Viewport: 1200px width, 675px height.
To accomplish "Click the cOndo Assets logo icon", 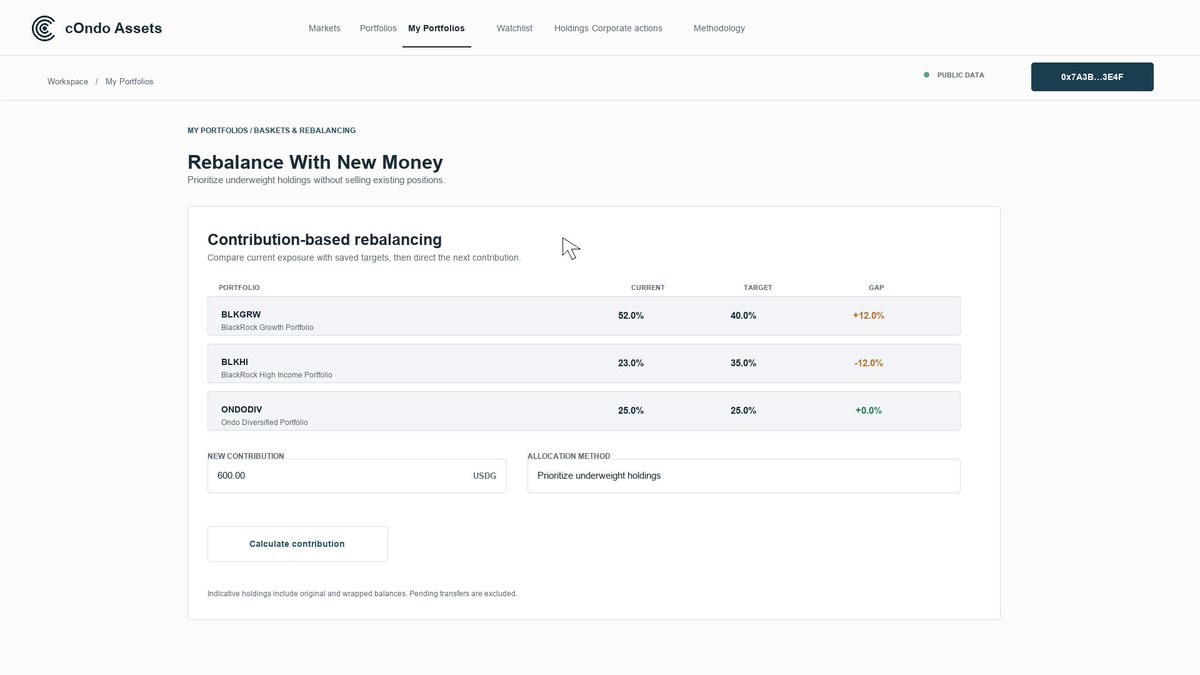I will 44,28.
